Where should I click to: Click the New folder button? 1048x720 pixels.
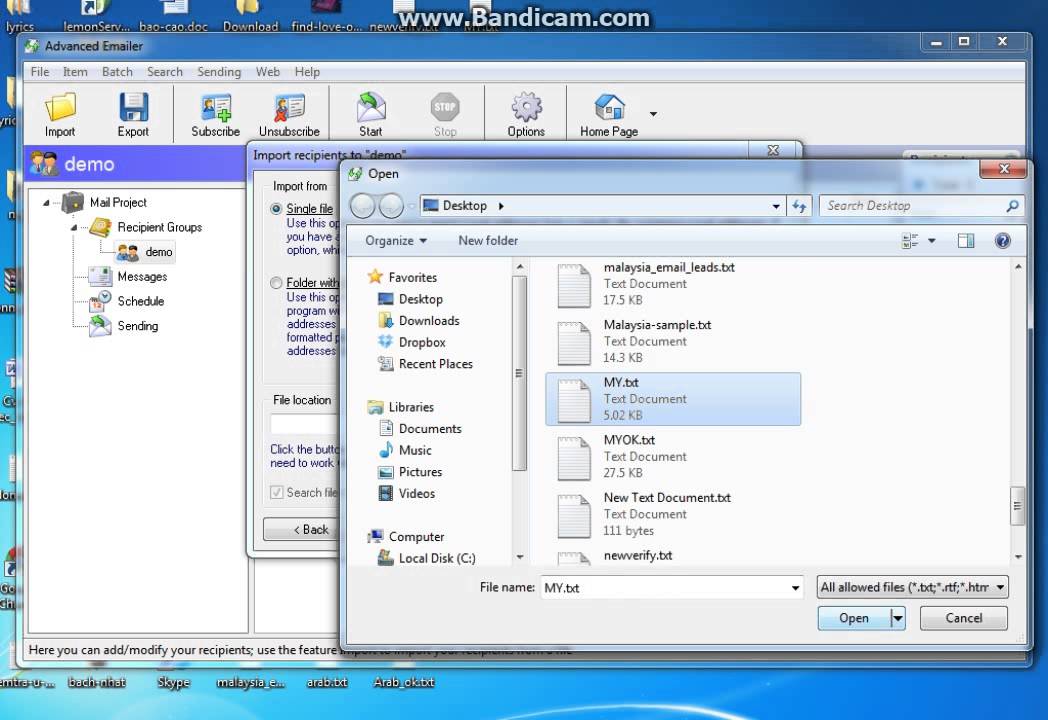pyautogui.click(x=488, y=241)
